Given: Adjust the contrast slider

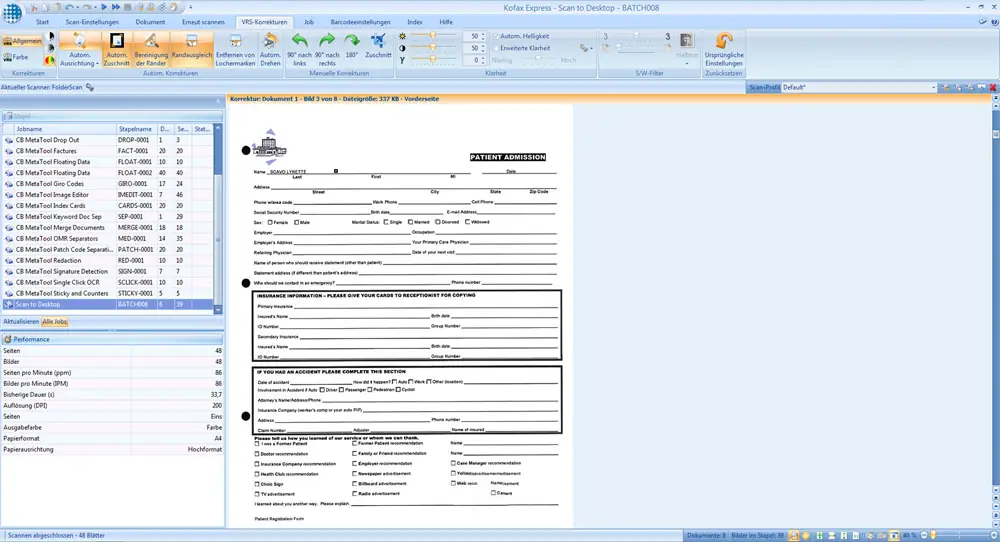Looking at the screenshot, I should click(x=433, y=48).
